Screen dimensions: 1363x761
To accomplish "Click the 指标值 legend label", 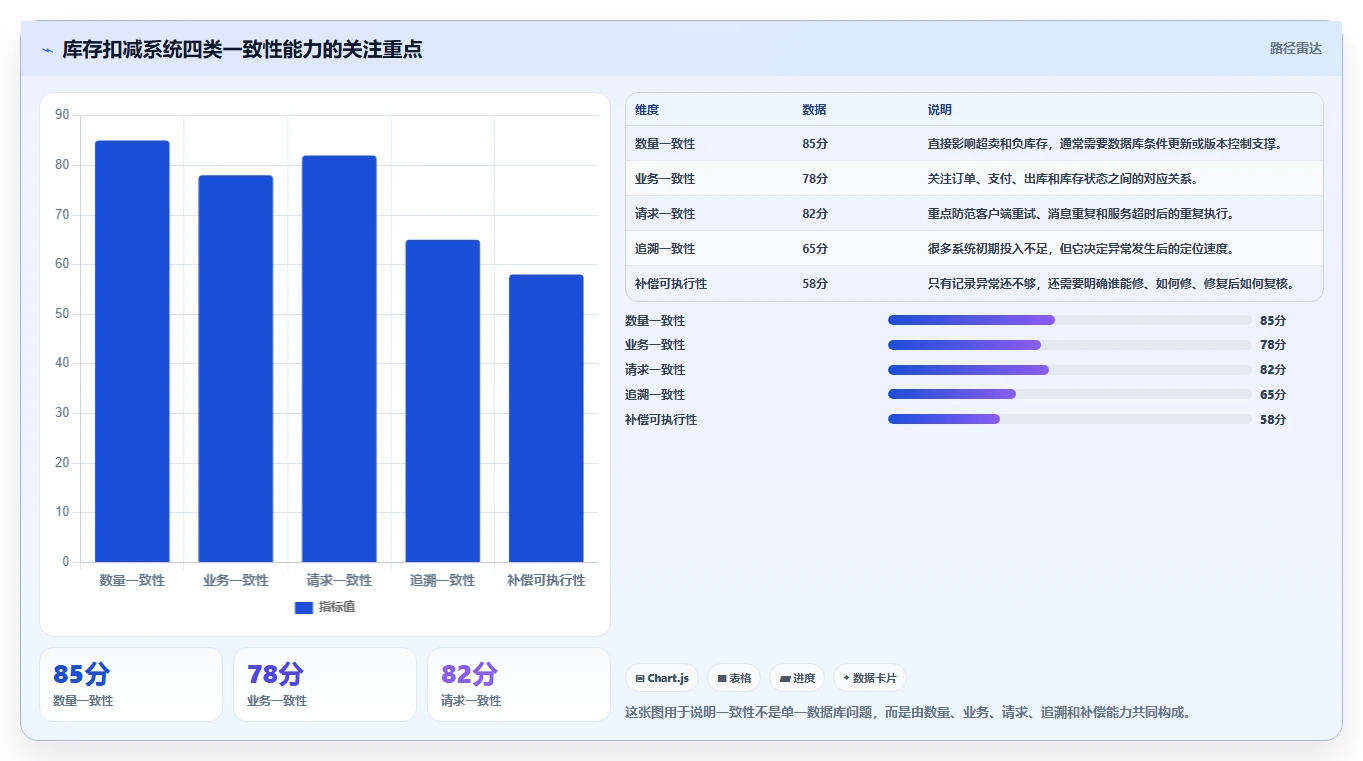I will 337,607.
